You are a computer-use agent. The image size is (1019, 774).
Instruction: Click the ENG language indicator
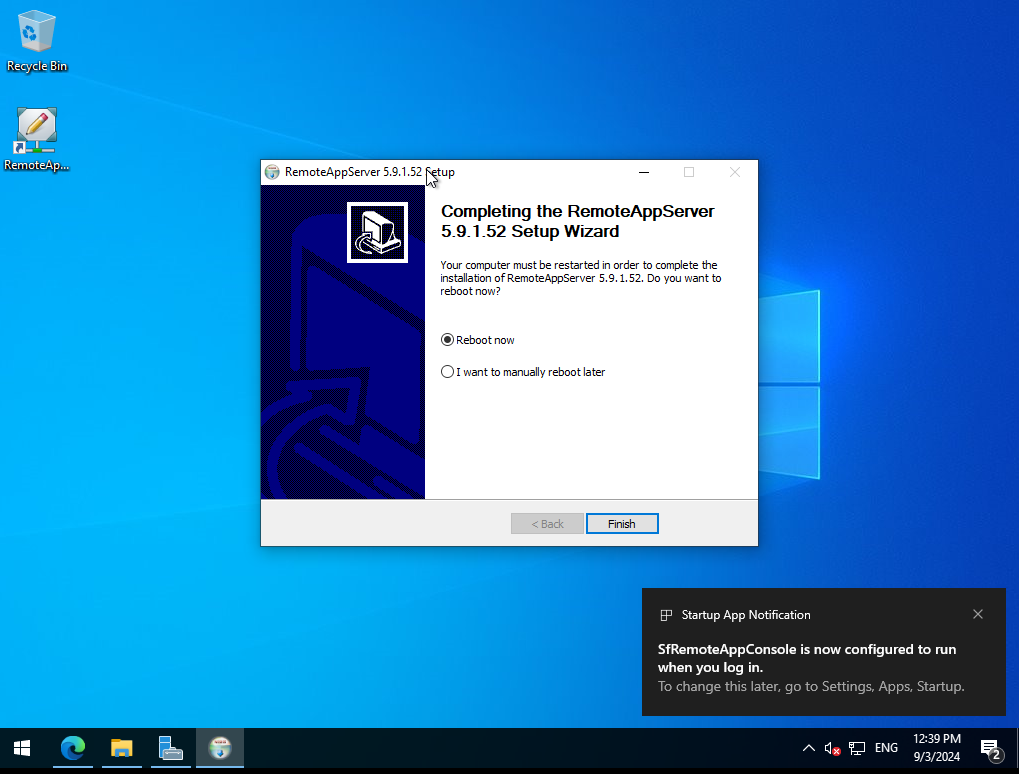pos(886,748)
